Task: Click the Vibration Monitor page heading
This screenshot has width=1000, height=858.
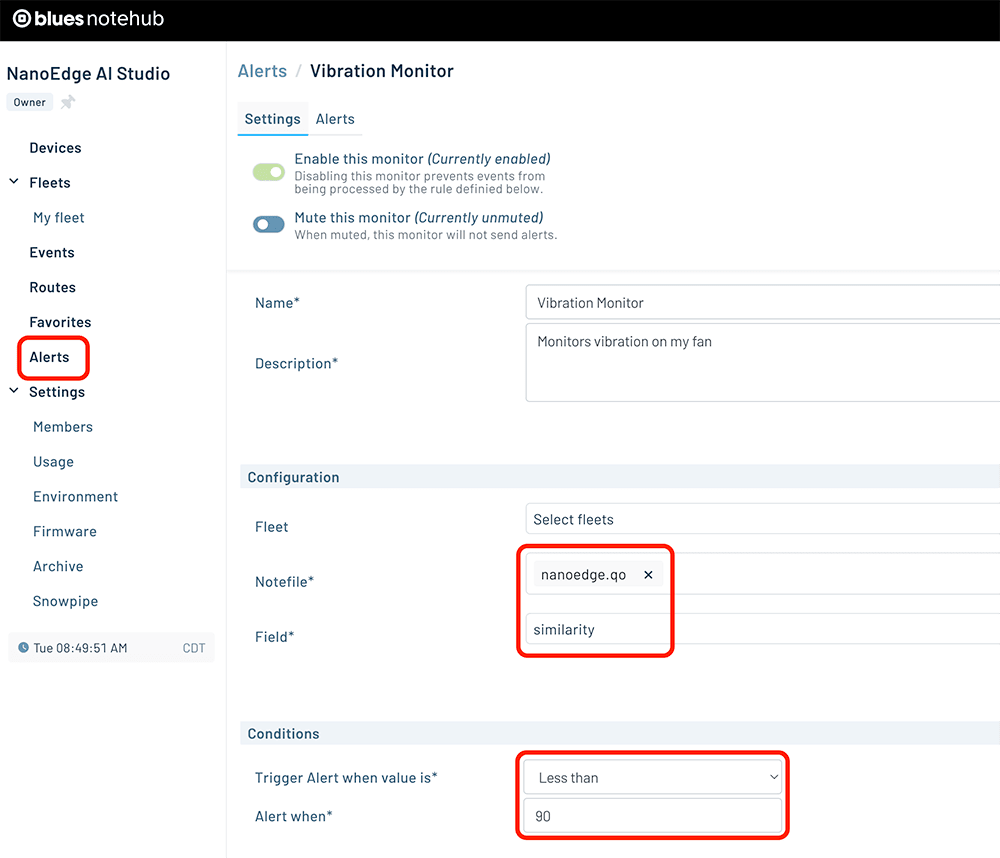Action: [381, 71]
